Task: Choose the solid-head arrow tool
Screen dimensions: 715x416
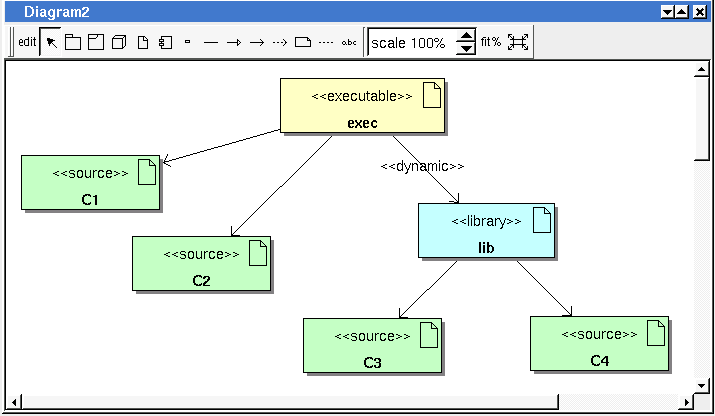Action: 234,42
